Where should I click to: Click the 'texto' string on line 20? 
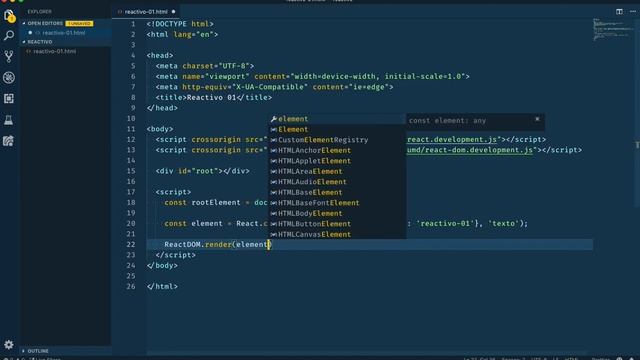coord(504,224)
